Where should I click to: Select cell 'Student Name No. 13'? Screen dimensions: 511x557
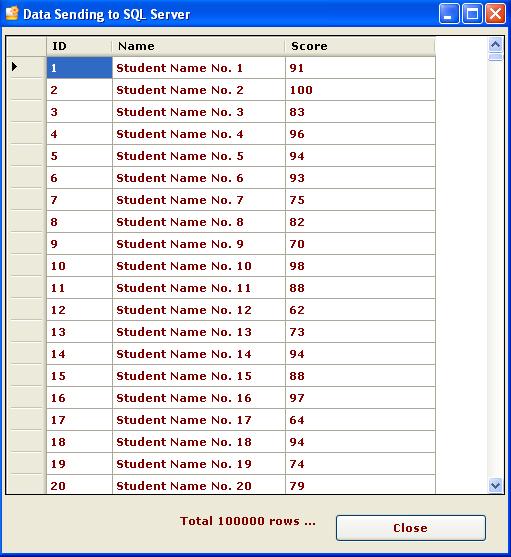coord(199,332)
